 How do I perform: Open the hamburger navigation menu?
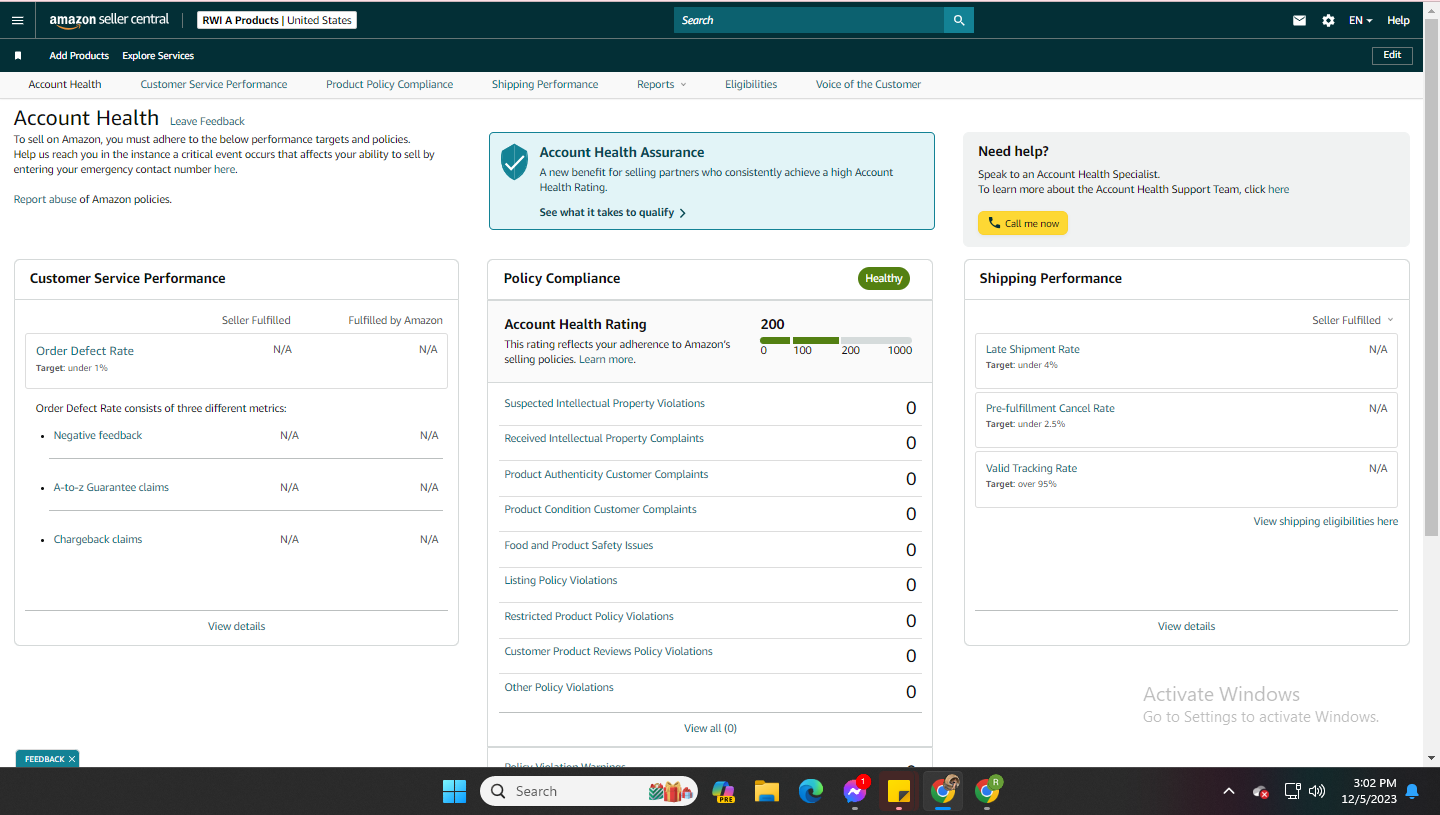17,20
